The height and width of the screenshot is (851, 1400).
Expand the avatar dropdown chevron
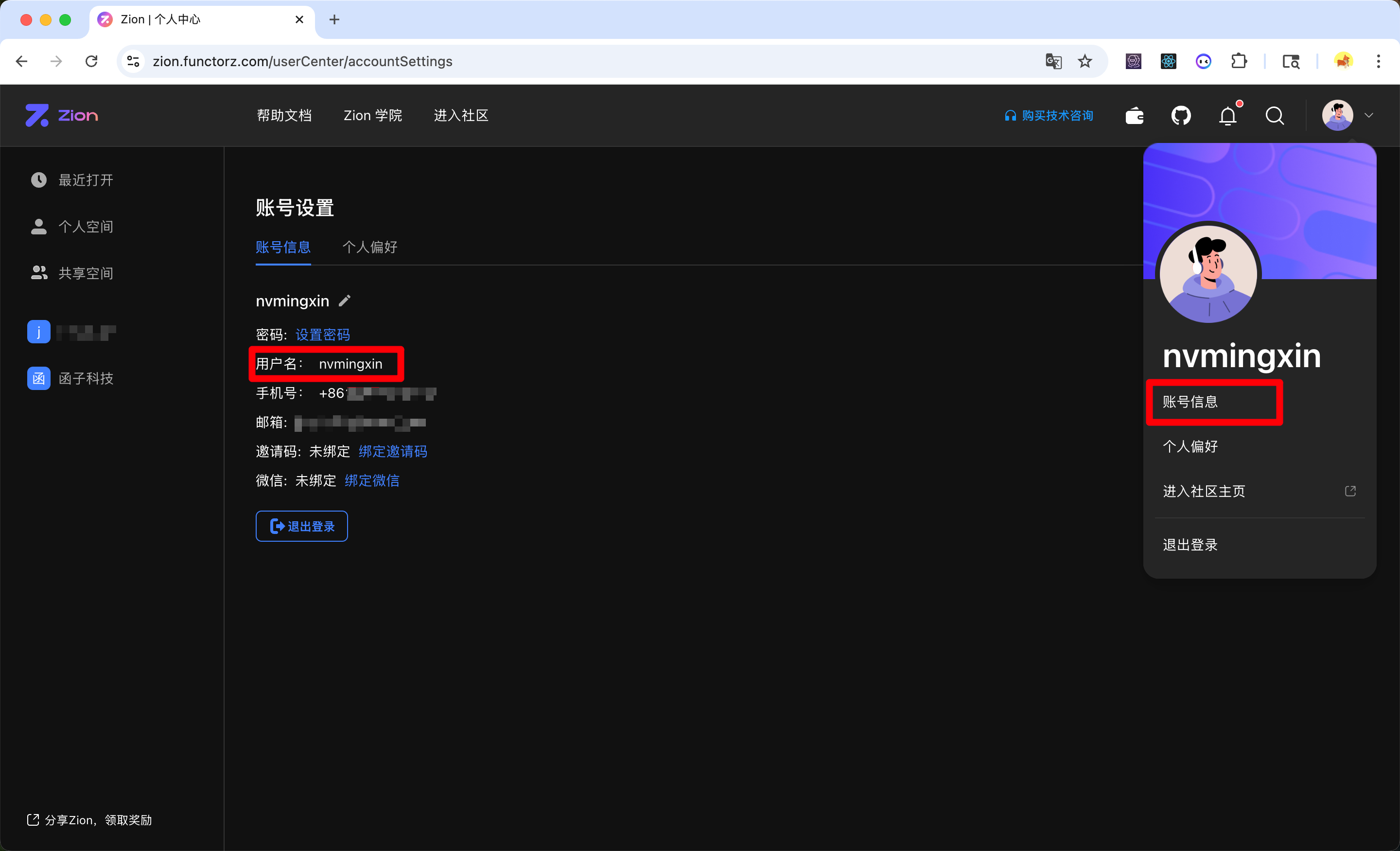pos(1369,115)
